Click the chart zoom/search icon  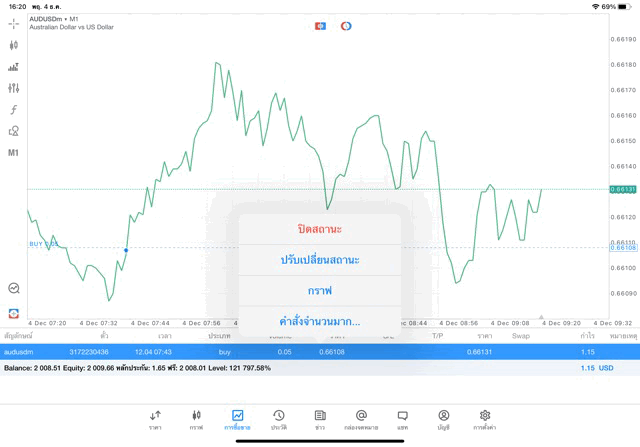click(x=14, y=288)
